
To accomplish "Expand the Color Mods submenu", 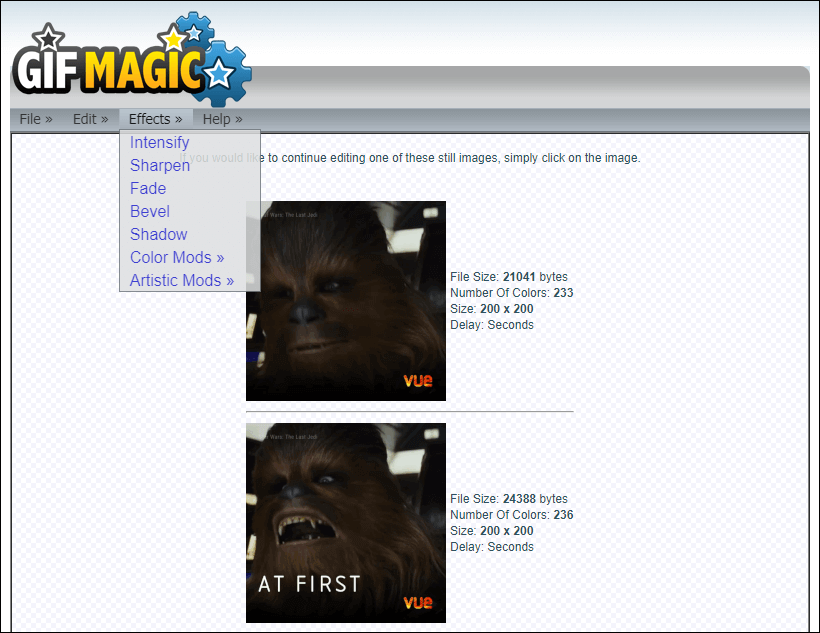I will 177,257.
